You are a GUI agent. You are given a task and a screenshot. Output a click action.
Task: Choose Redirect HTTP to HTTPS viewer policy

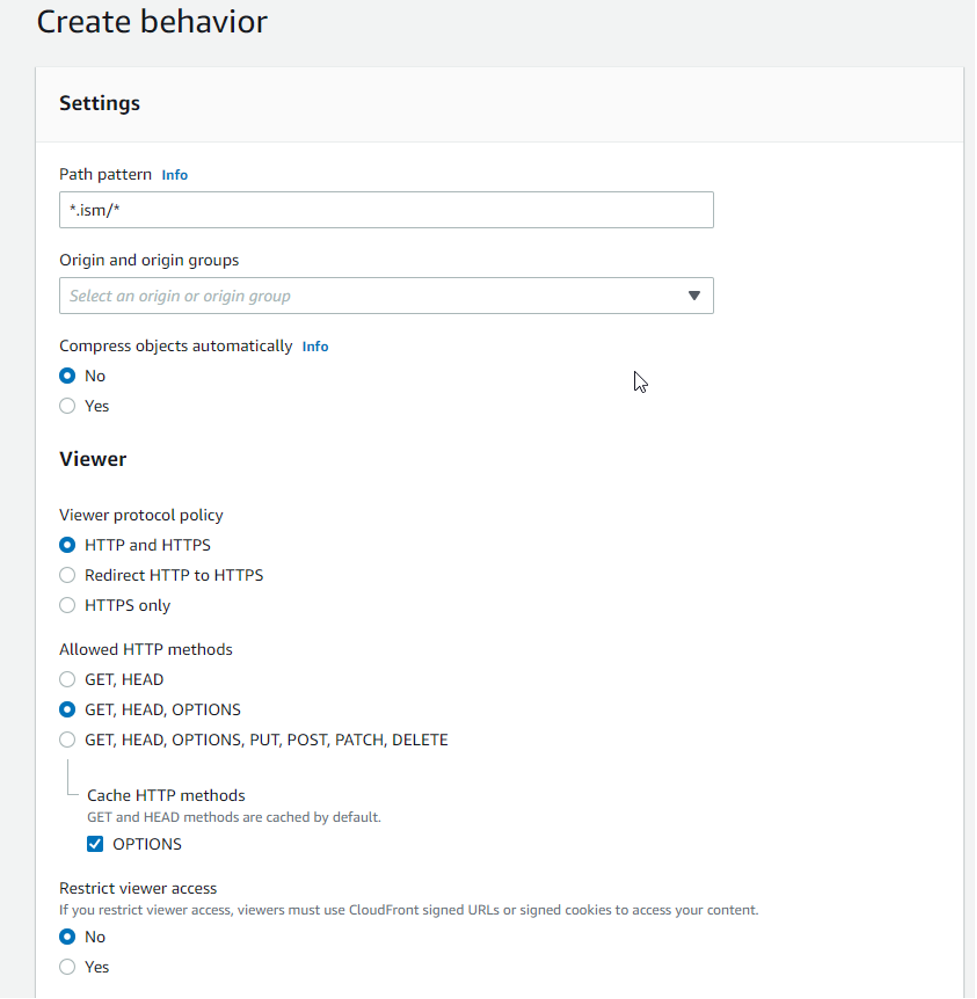66,575
